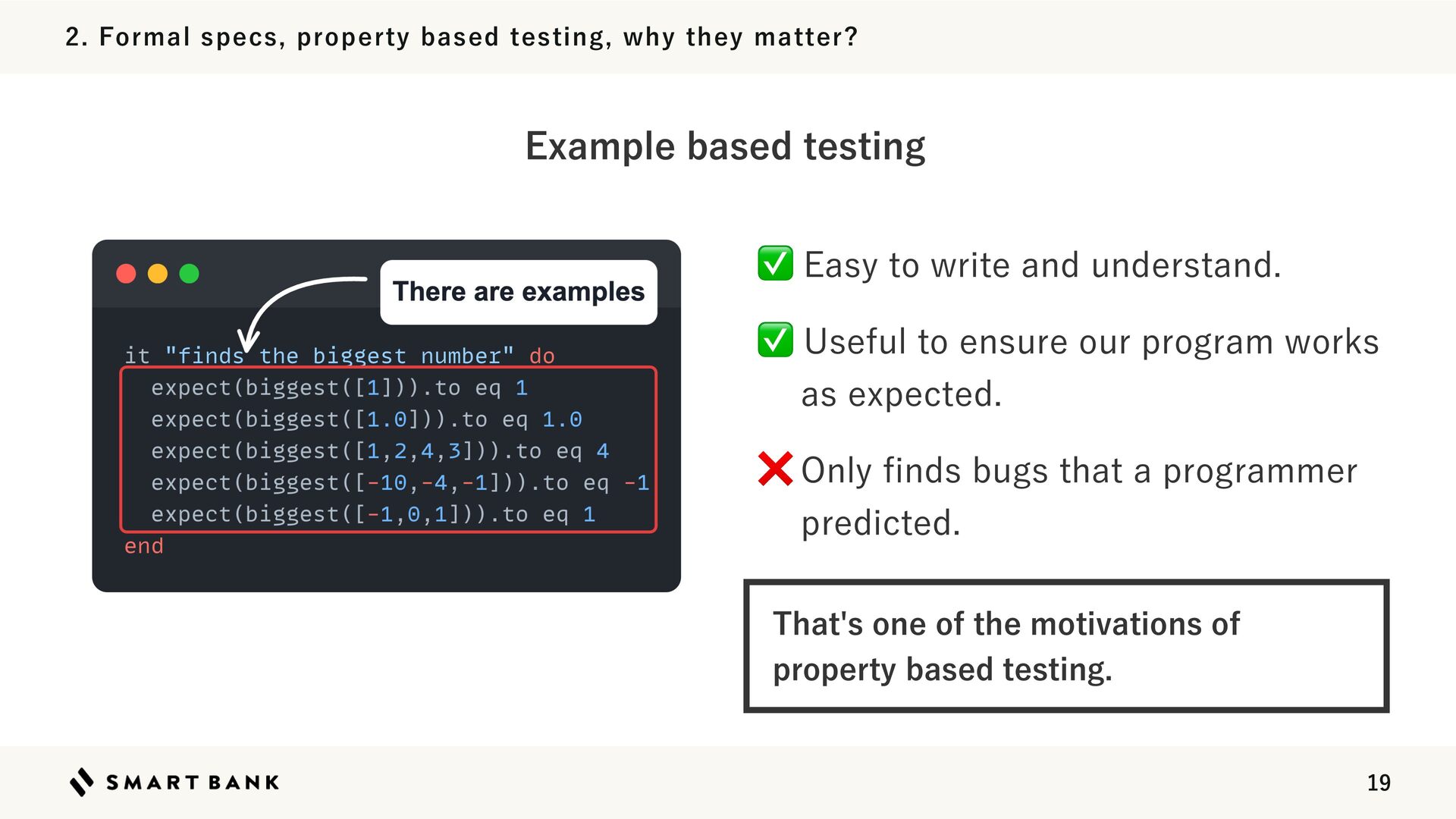Click the it finds the biggest number line
The image size is (1456, 819).
click(340, 356)
